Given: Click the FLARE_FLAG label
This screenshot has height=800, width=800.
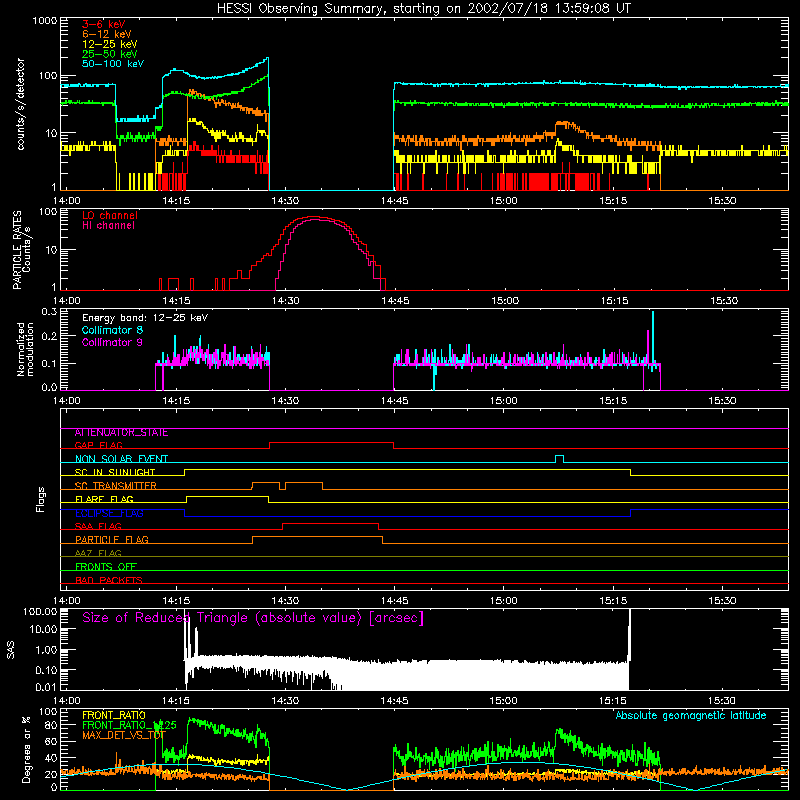Looking at the screenshot, I should 104,499.
